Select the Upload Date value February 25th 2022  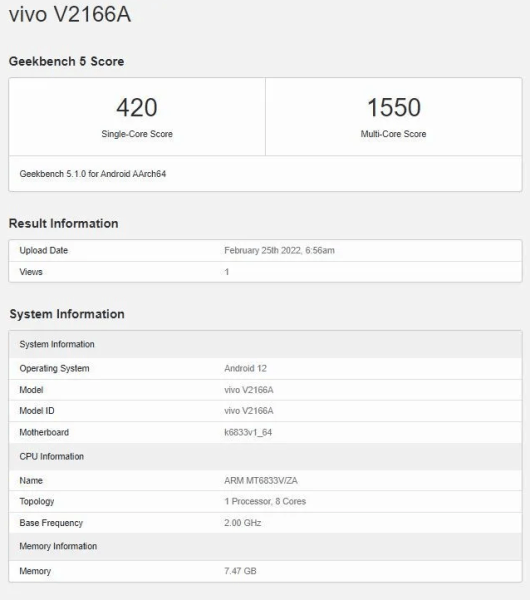[x=279, y=250]
